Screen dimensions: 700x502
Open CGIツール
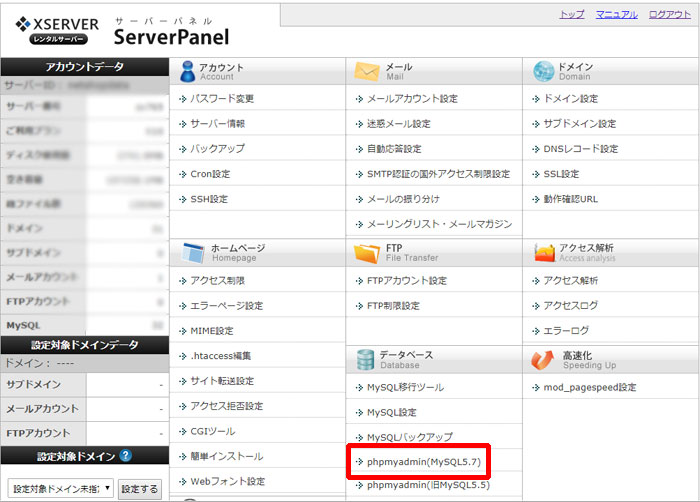212,431
